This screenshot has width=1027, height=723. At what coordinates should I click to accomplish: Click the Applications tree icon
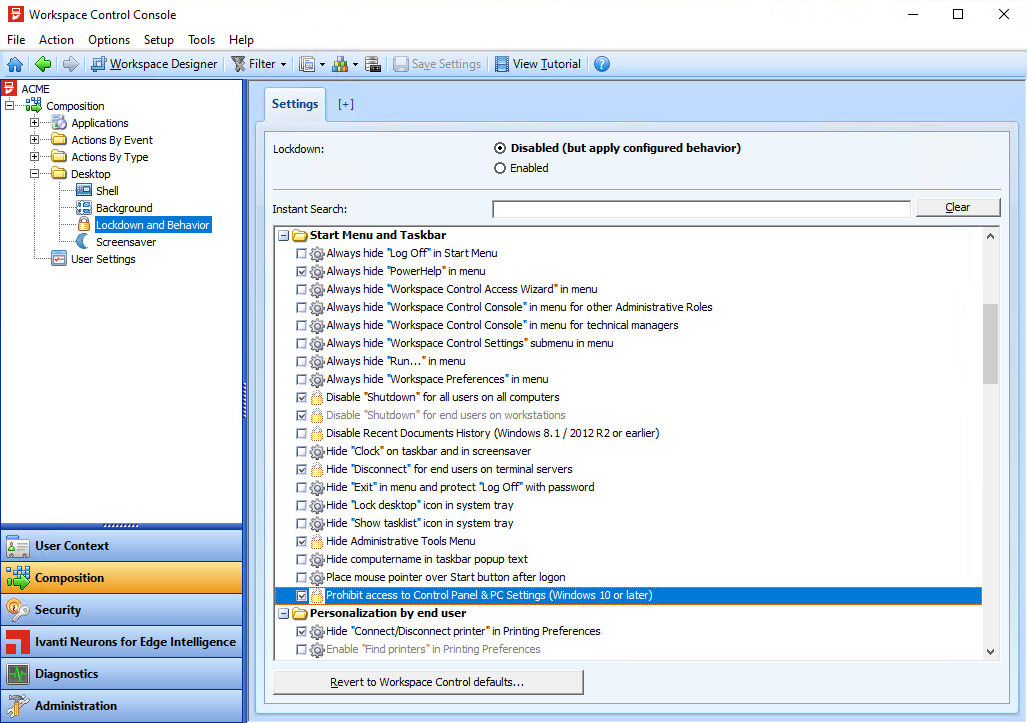coord(60,122)
